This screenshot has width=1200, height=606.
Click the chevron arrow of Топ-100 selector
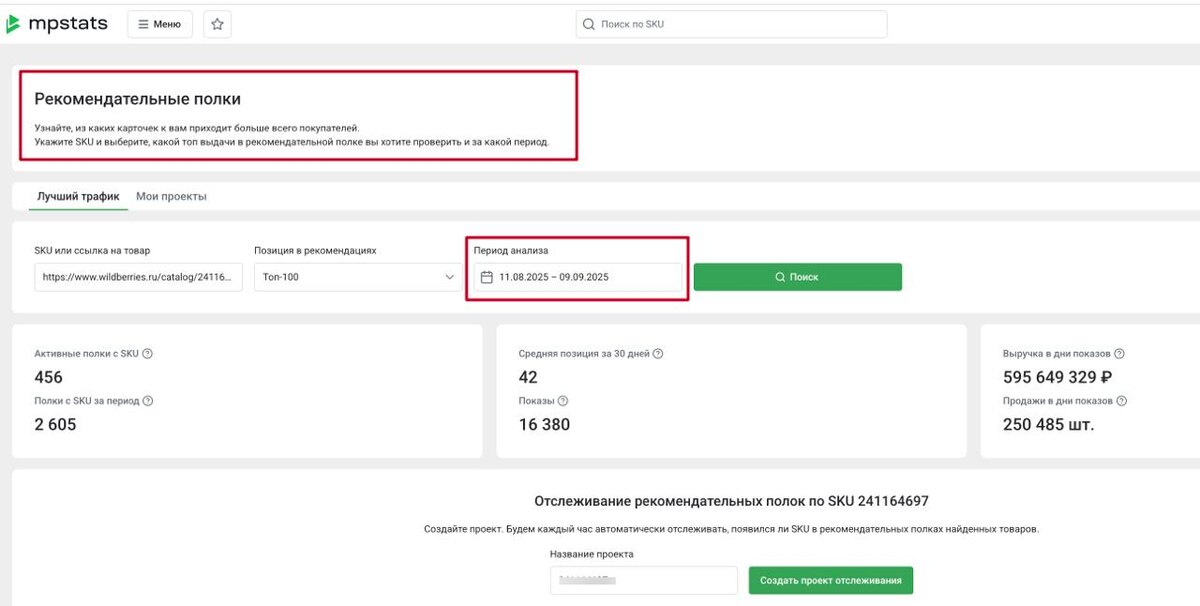tap(450, 277)
